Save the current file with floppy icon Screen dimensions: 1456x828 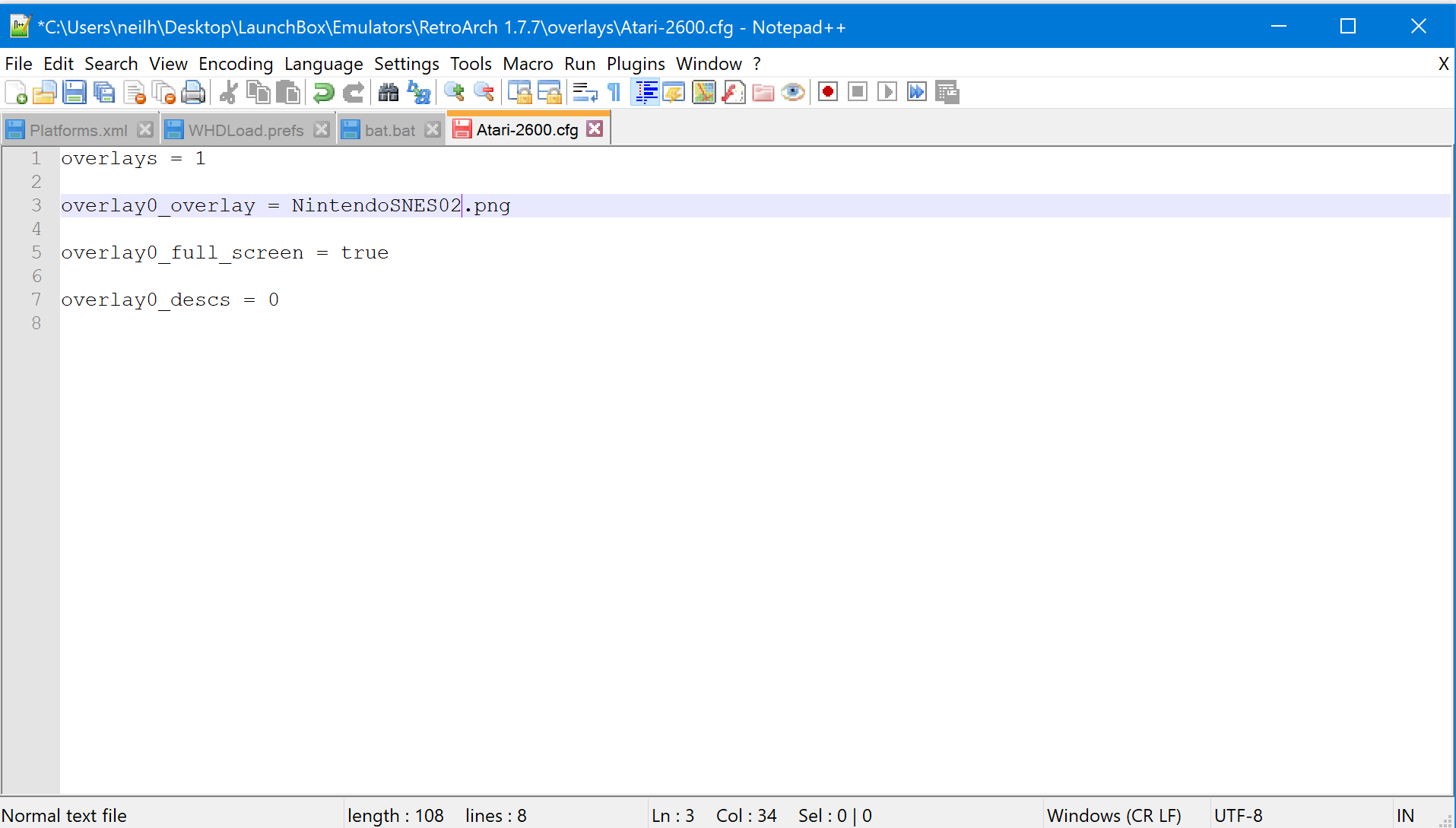coord(75,92)
